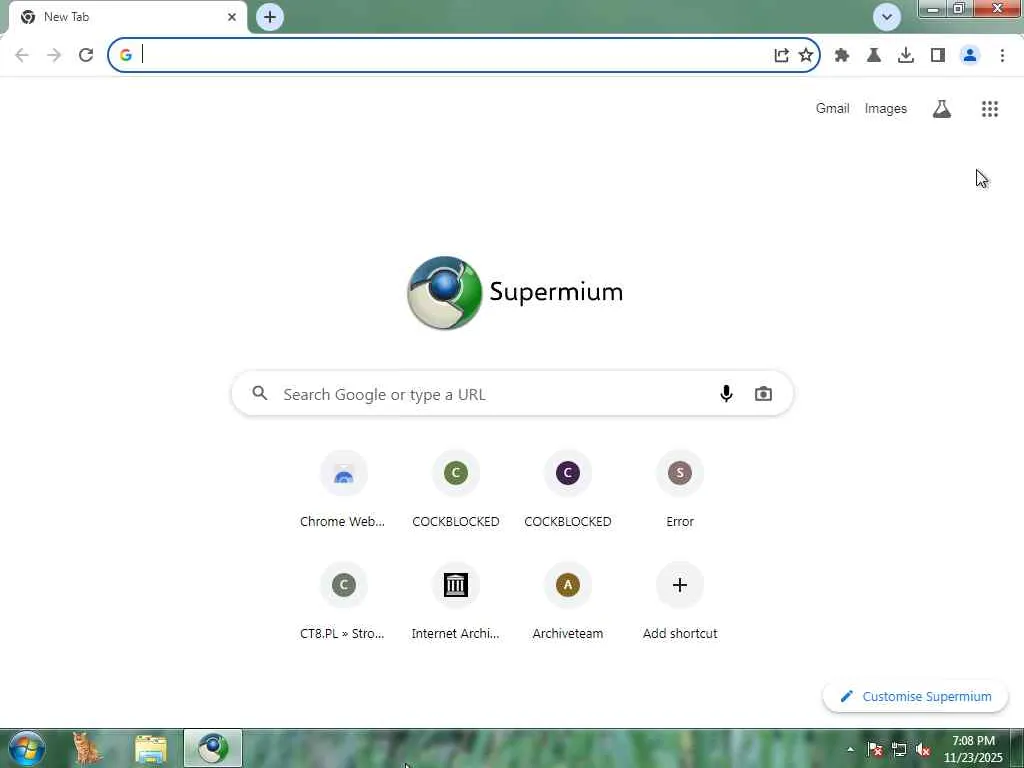Open the CT8.PL shortcut
This screenshot has width=1024, height=768.
click(344, 601)
